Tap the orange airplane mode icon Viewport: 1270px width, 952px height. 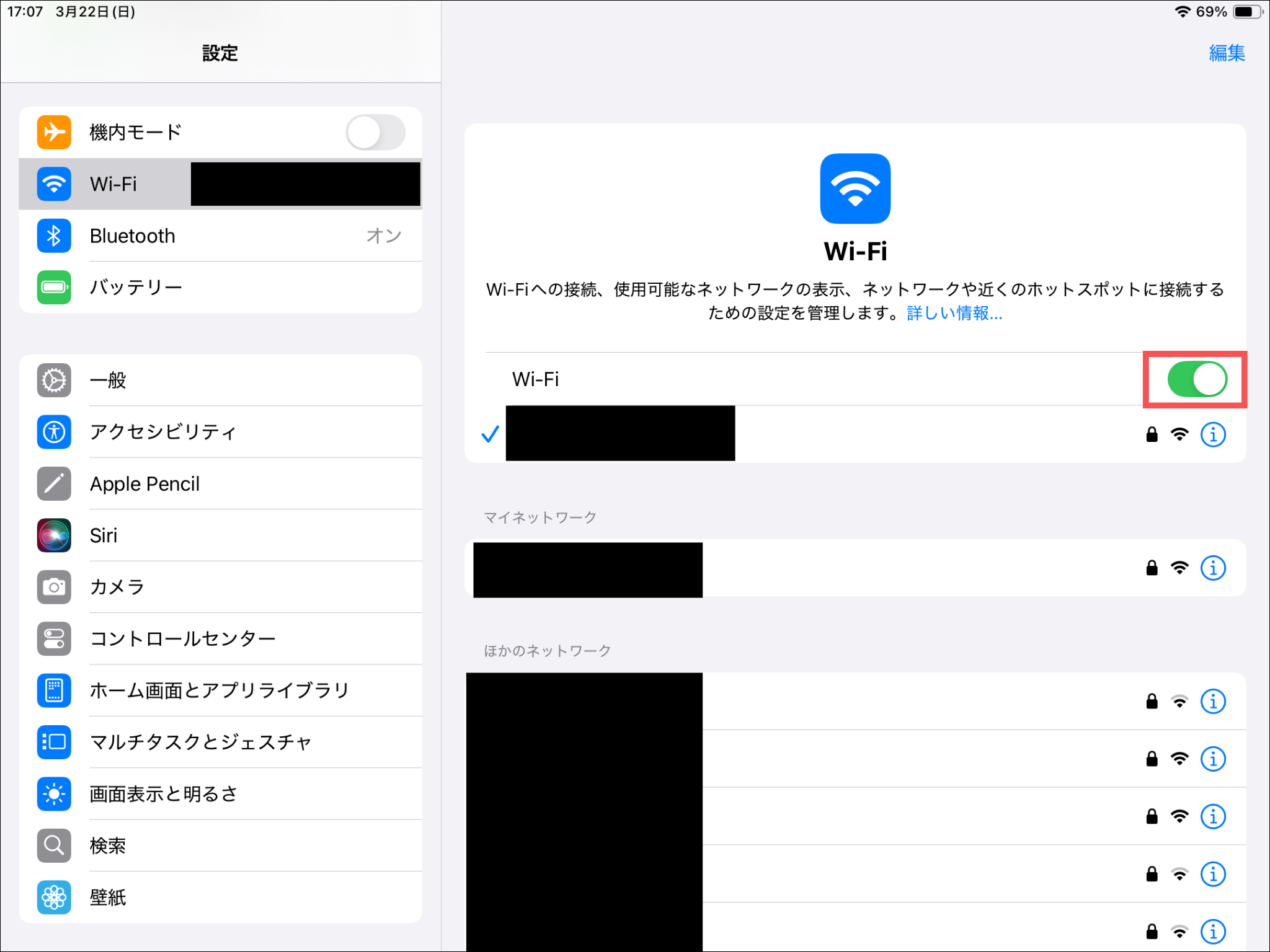point(54,132)
